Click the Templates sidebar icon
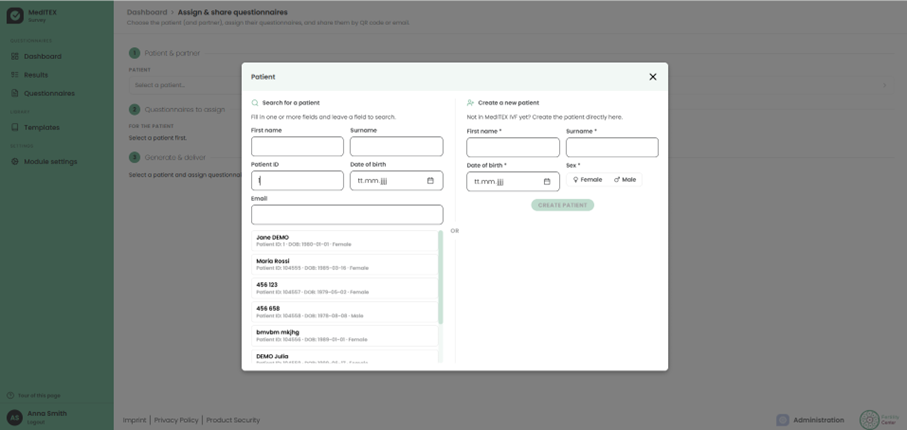This screenshot has width=907, height=430. coord(15,127)
